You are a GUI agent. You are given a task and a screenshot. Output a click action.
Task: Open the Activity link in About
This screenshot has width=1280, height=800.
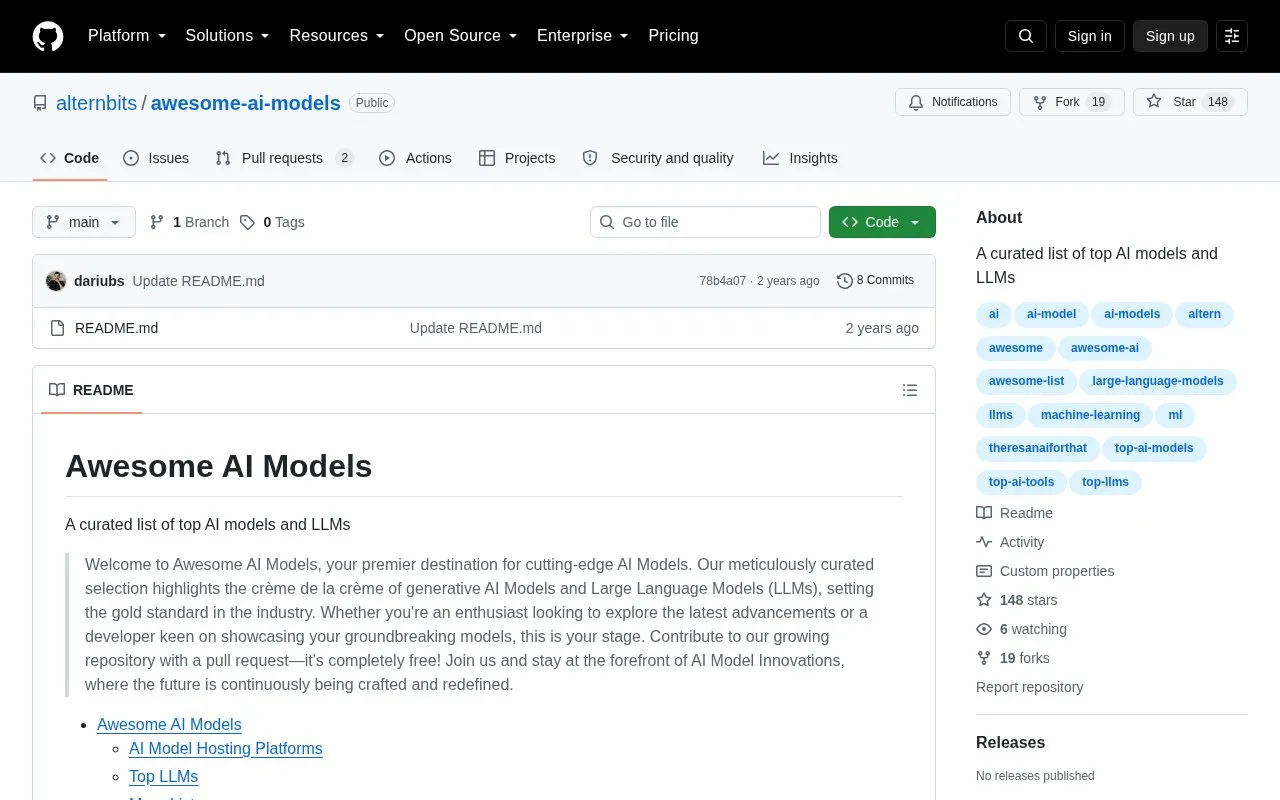(1010, 542)
